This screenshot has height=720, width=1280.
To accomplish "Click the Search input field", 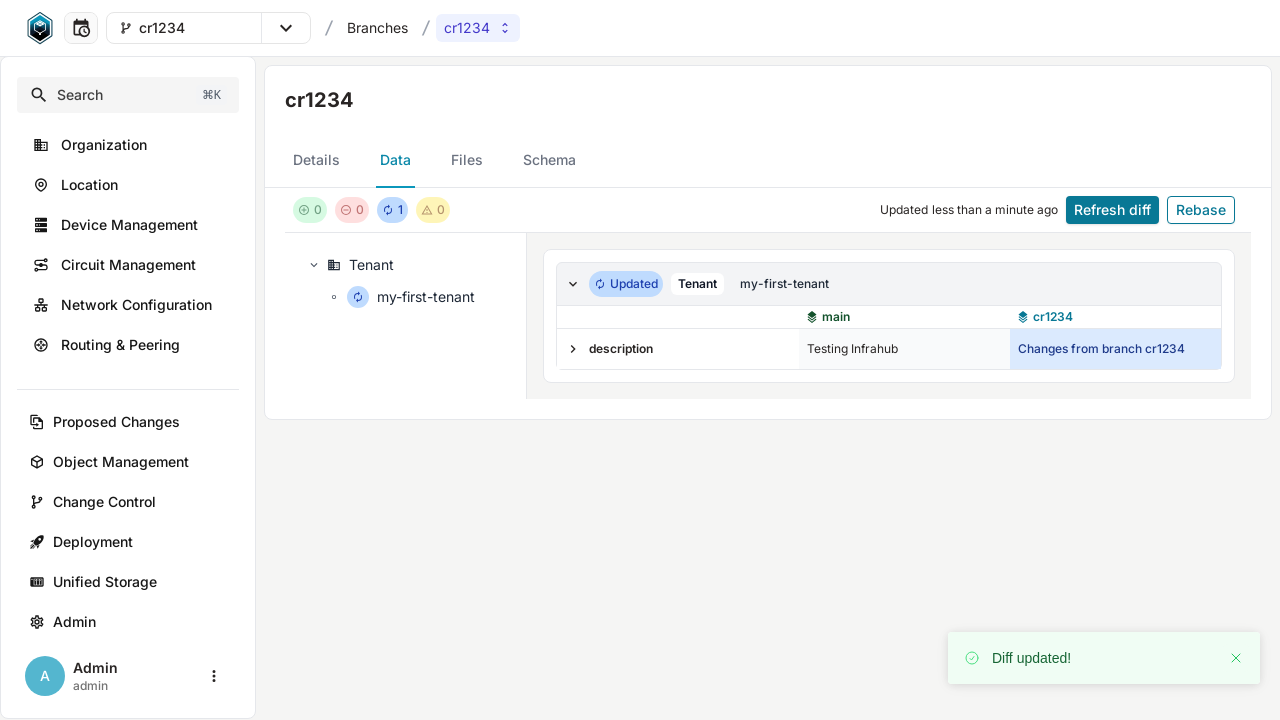I will click(128, 95).
